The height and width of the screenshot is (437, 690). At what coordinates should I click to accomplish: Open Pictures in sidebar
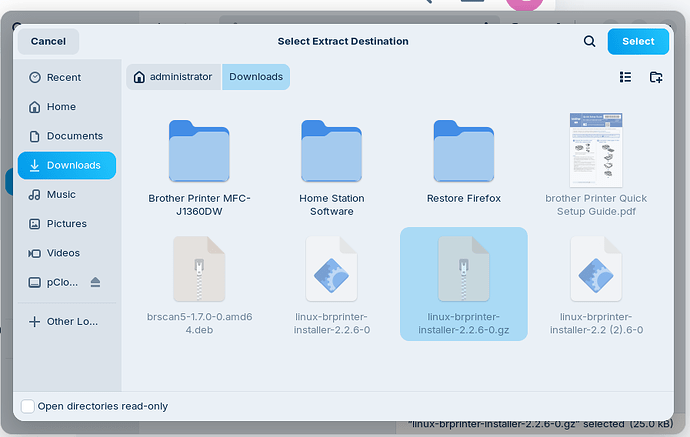[67, 224]
